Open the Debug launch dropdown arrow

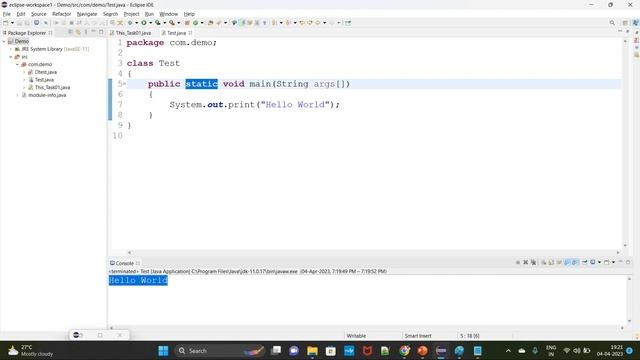pyautogui.click(x=137, y=23)
